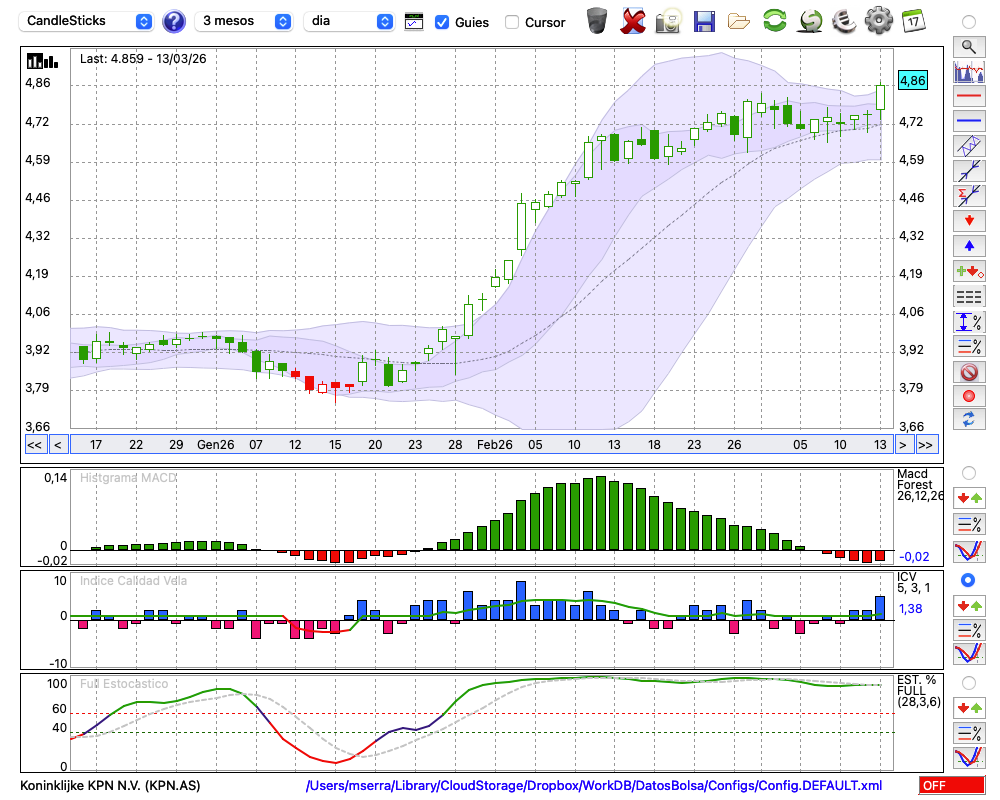Expand the dia interval dropdown
This screenshot has height=800, width=1000.
pyautogui.click(x=349, y=21)
